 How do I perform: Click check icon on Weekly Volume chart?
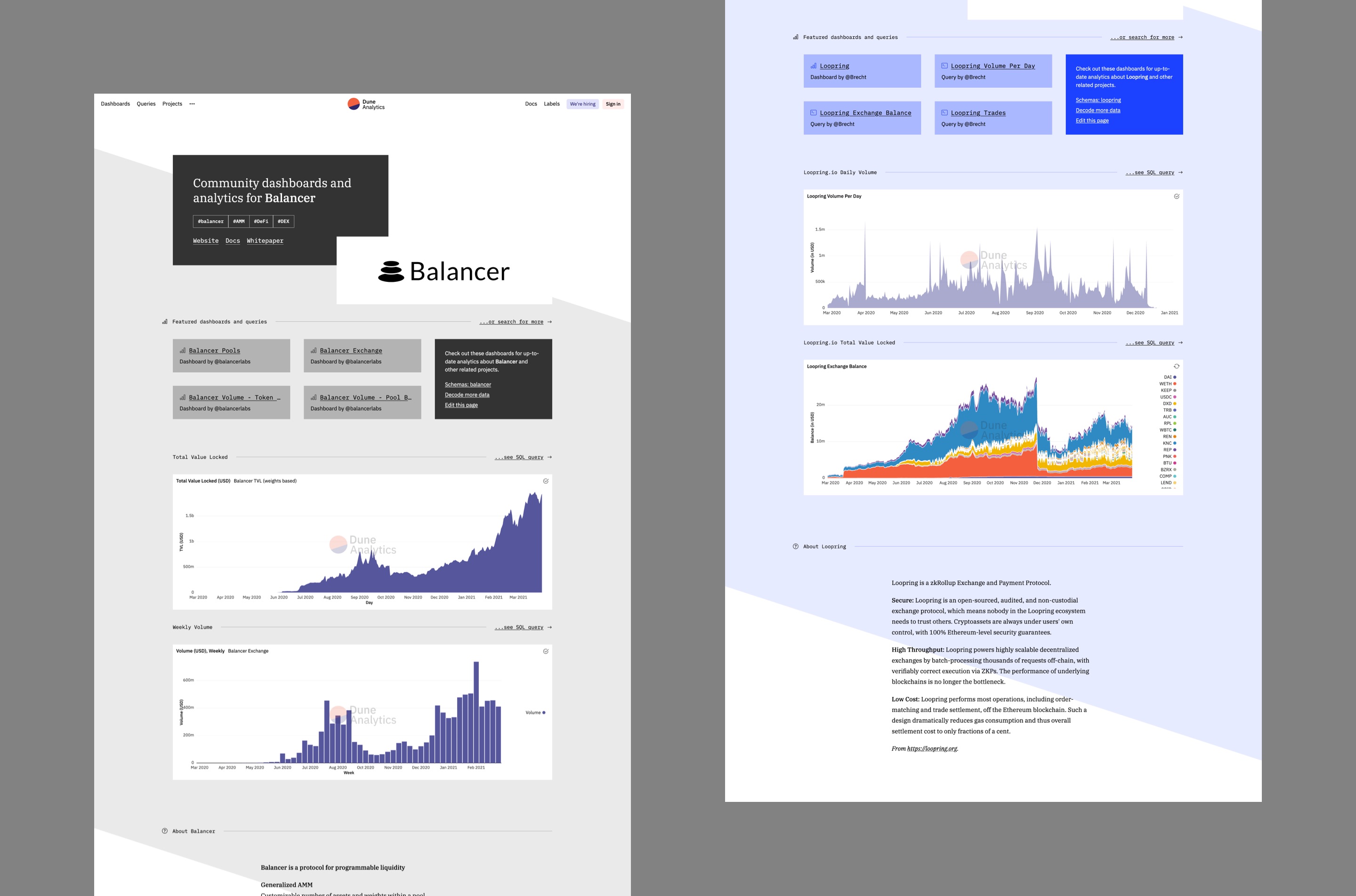[x=546, y=651]
